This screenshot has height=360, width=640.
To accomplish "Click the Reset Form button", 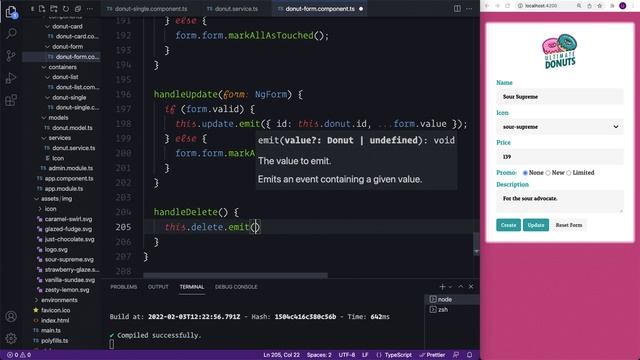I will tap(569, 225).
